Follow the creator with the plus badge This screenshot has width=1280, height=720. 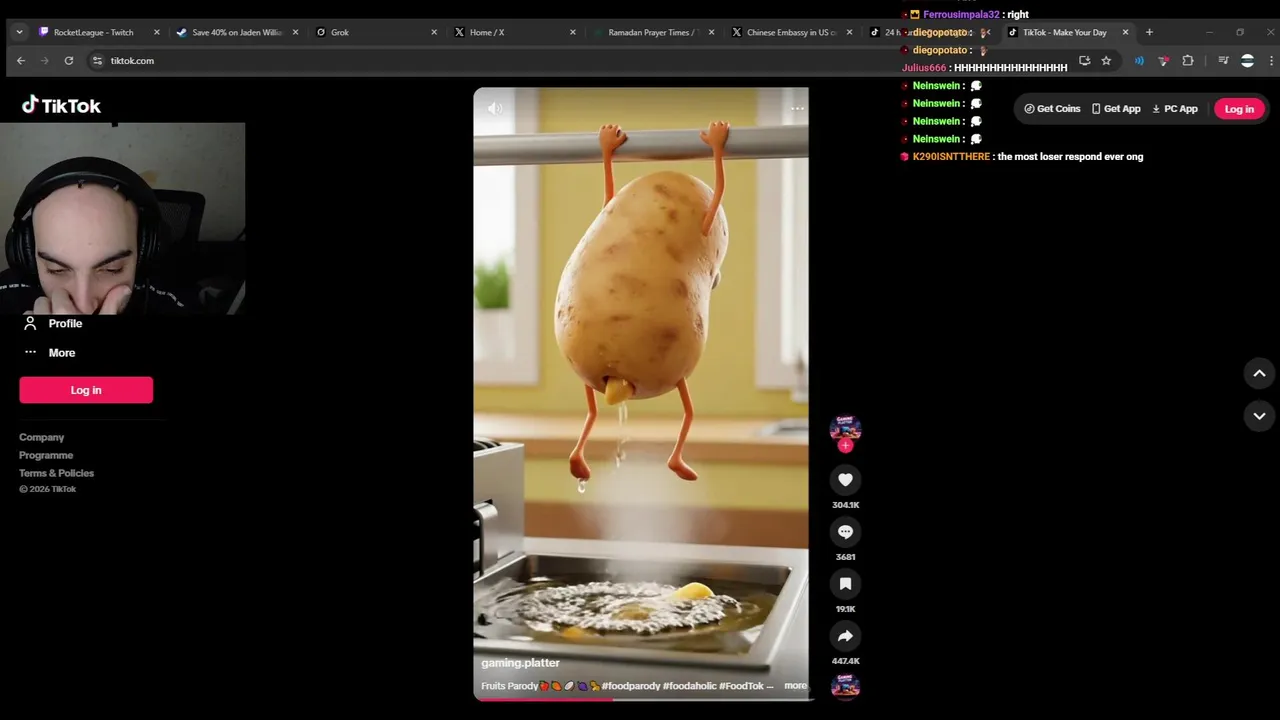845,445
